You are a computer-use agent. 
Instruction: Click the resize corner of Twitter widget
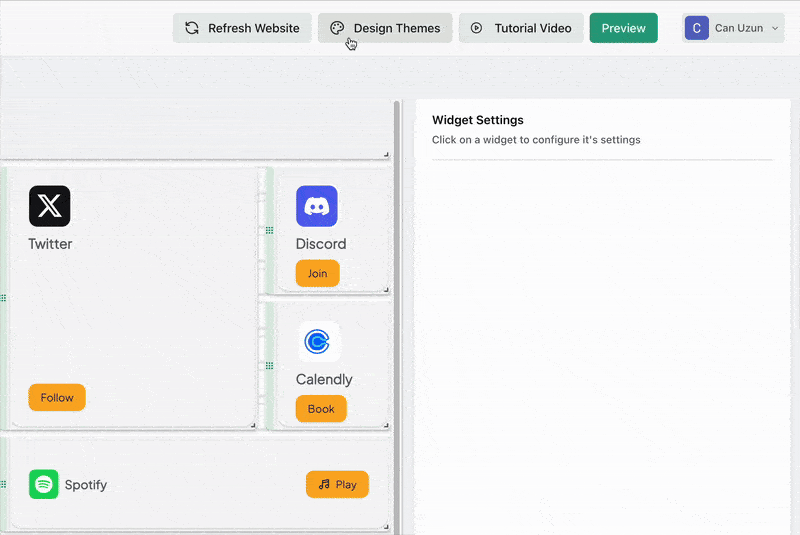[x=253, y=424]
